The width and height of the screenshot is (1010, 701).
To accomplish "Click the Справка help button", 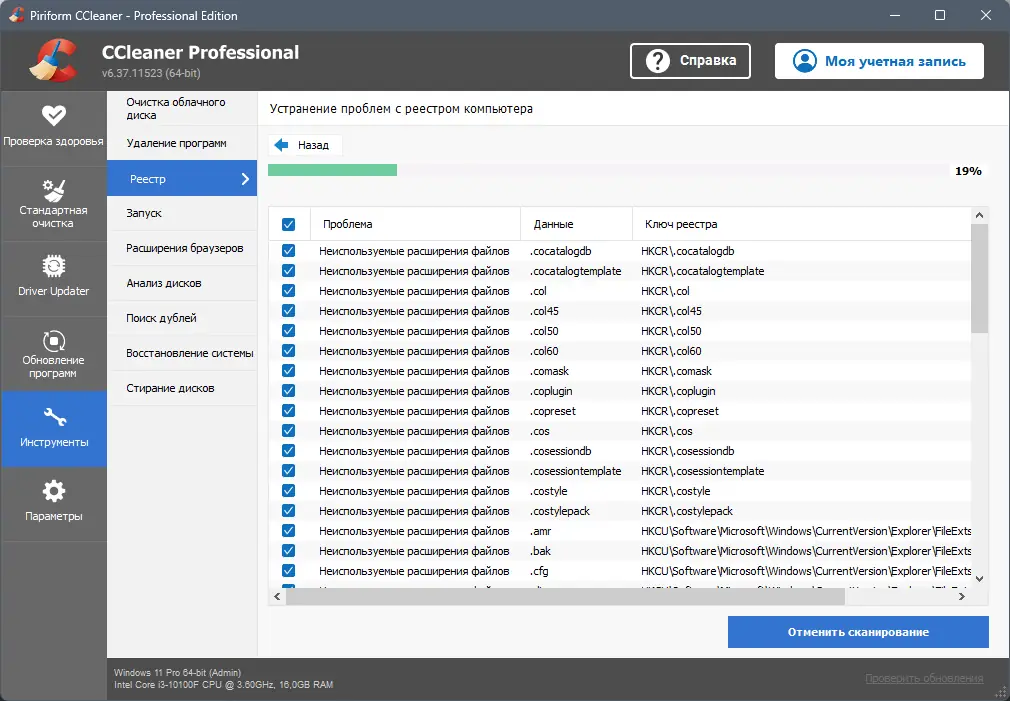I will (691, 61).
